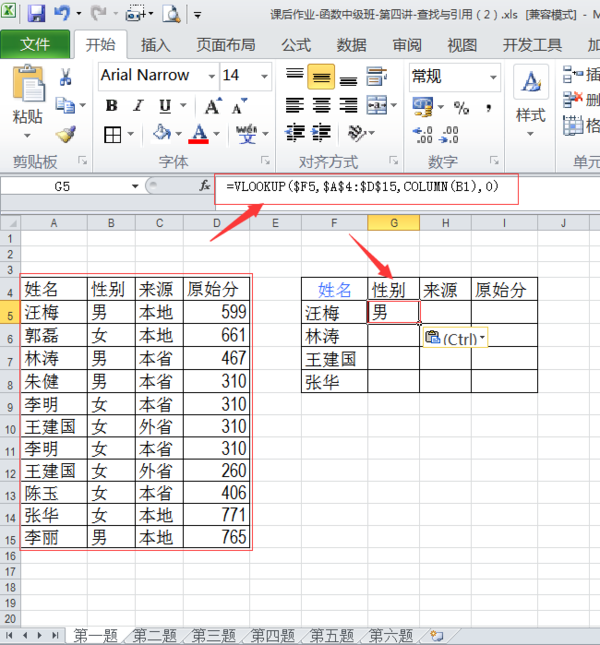The height and width of the screenshot is (645, 600).
Task: Click Merge and Center icon
Action: [x=377, y=105]
